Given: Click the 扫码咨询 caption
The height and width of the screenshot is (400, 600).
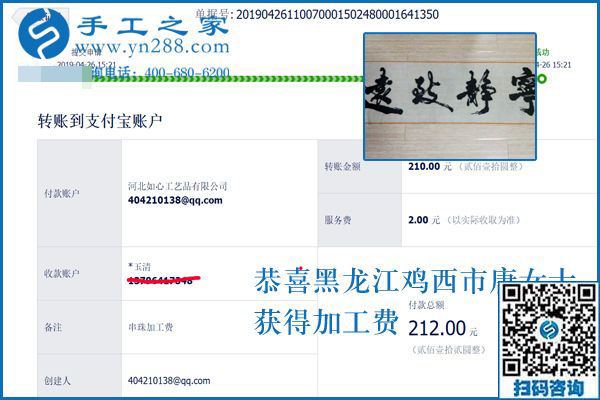Looking at the screenshot, I should (x=549, y=388).
